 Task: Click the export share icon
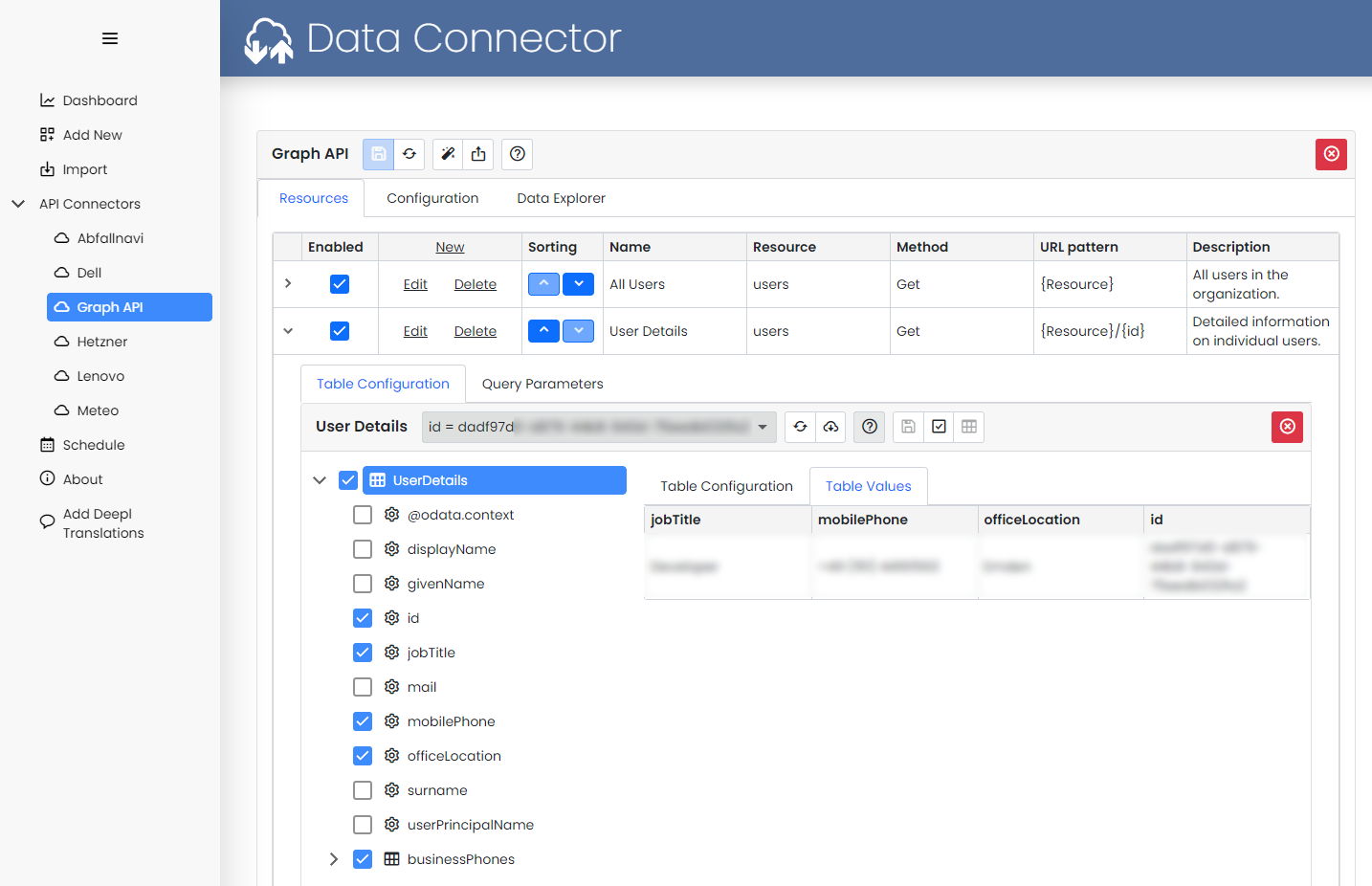coord(478,154)
